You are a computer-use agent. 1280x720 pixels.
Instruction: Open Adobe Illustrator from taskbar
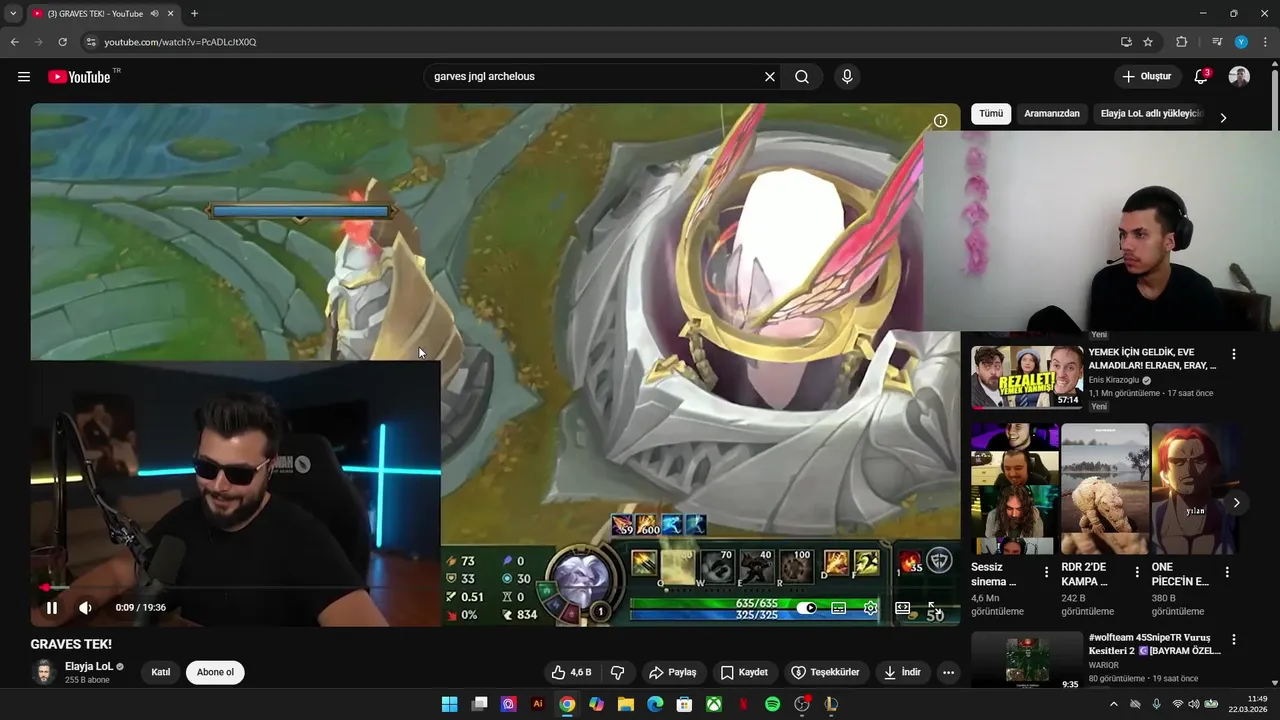coord(538,704)
